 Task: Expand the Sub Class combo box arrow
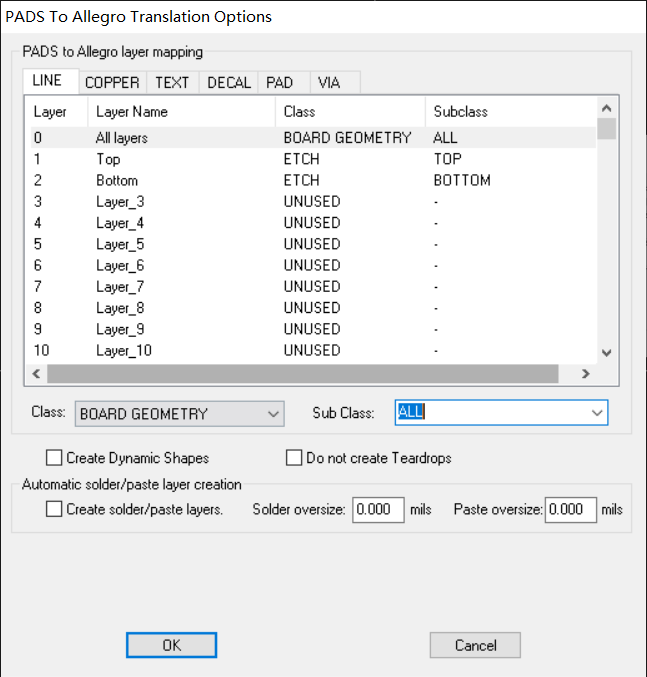597,413
